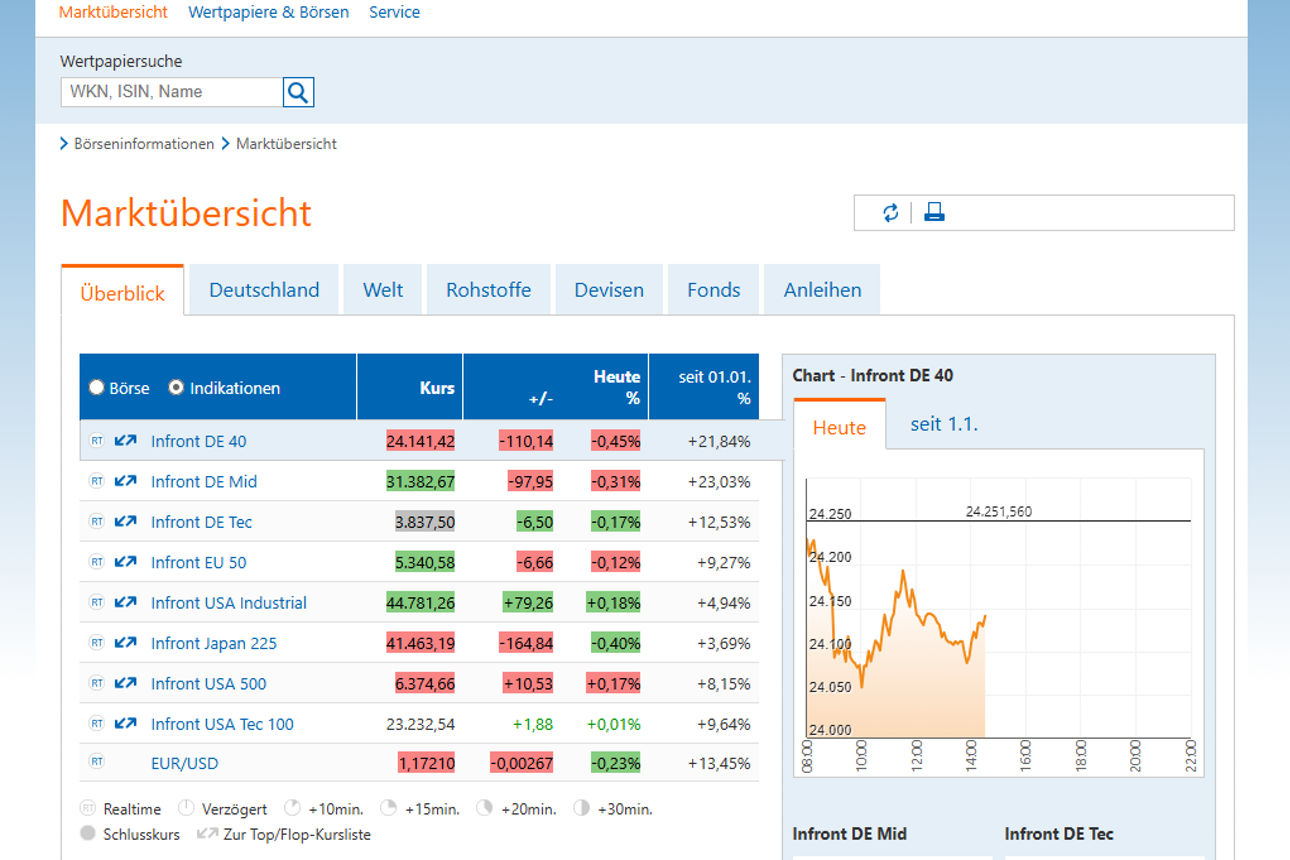
Task: Focus the WKN, ISIN, Name search field
Action: 172,92
